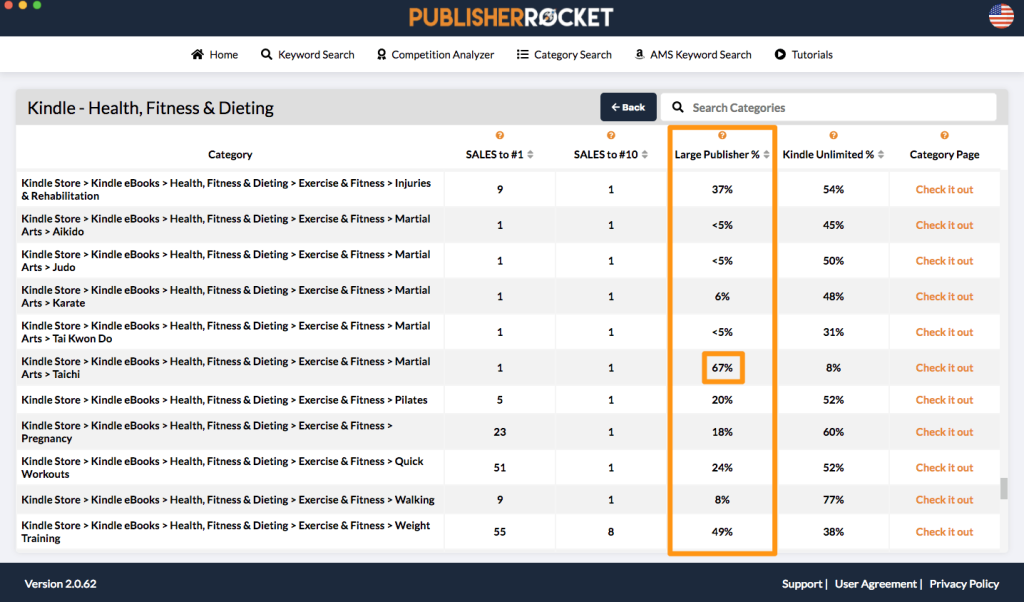
Task: Click the Kindle - Health, Fitness & Dieting heading
Action: 150,108
